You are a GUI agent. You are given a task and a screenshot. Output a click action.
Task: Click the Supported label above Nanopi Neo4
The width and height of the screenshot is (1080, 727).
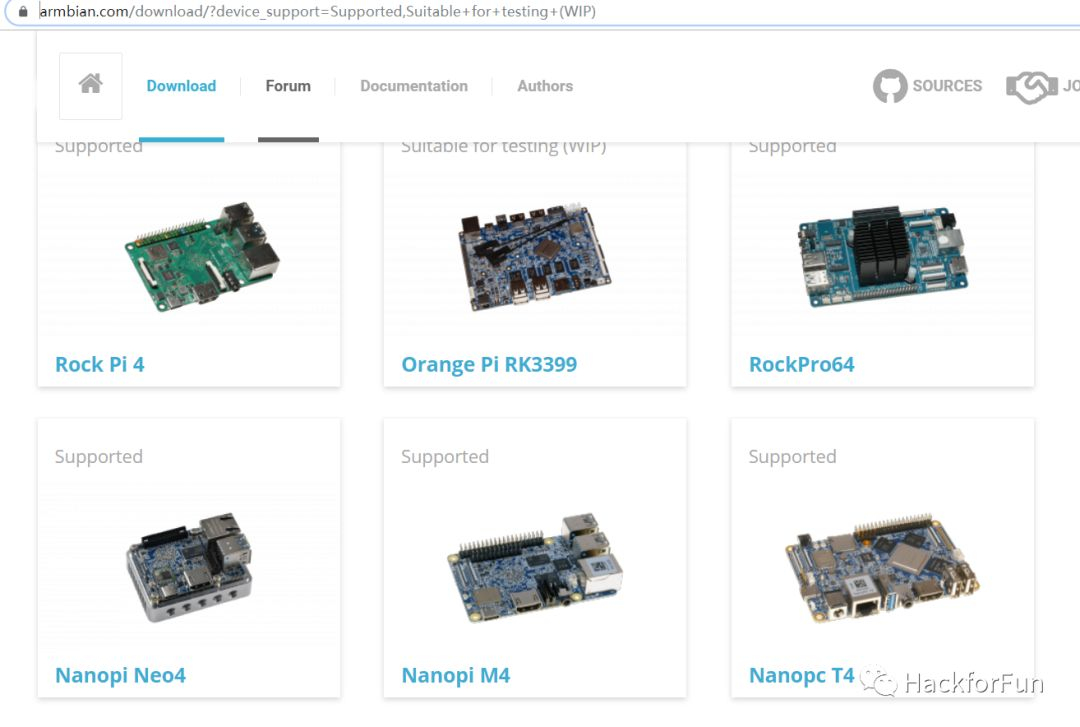pos(98,457)
